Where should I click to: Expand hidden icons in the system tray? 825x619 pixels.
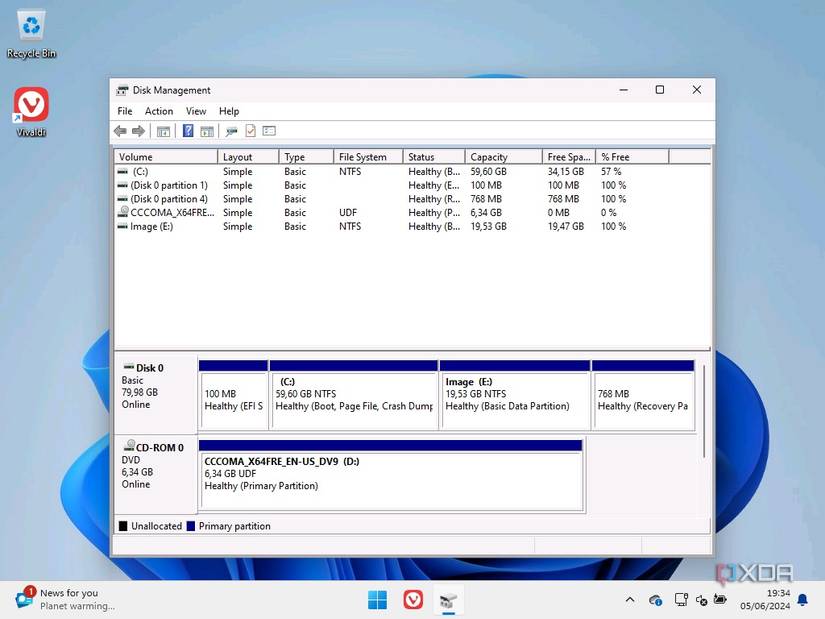[x=629, y=600]
